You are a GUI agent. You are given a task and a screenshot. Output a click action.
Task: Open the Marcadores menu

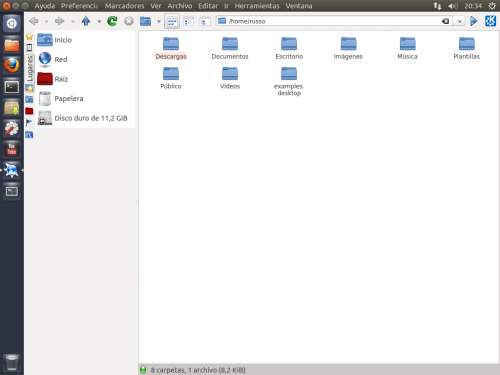(124, 6)
